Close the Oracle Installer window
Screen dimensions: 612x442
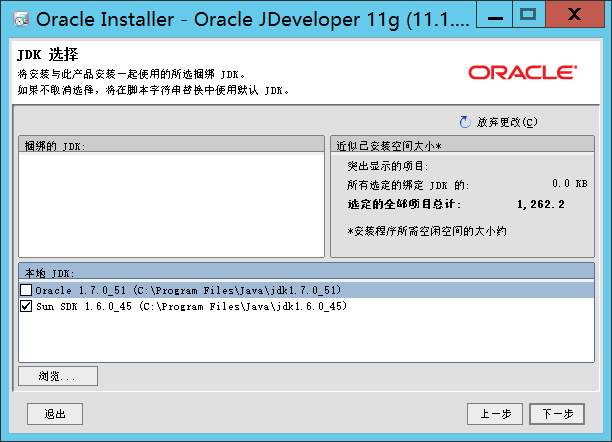pyautogui.click(x=575, y=14)
